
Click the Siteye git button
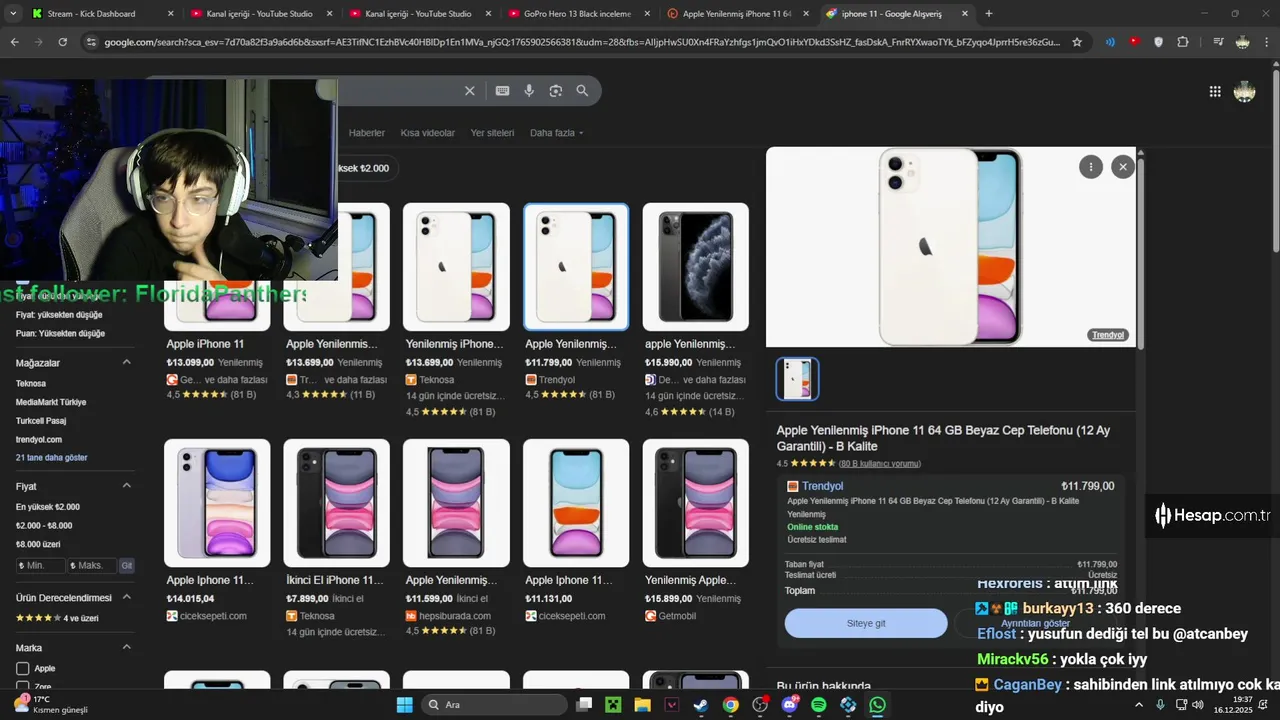tap(866, 623)
